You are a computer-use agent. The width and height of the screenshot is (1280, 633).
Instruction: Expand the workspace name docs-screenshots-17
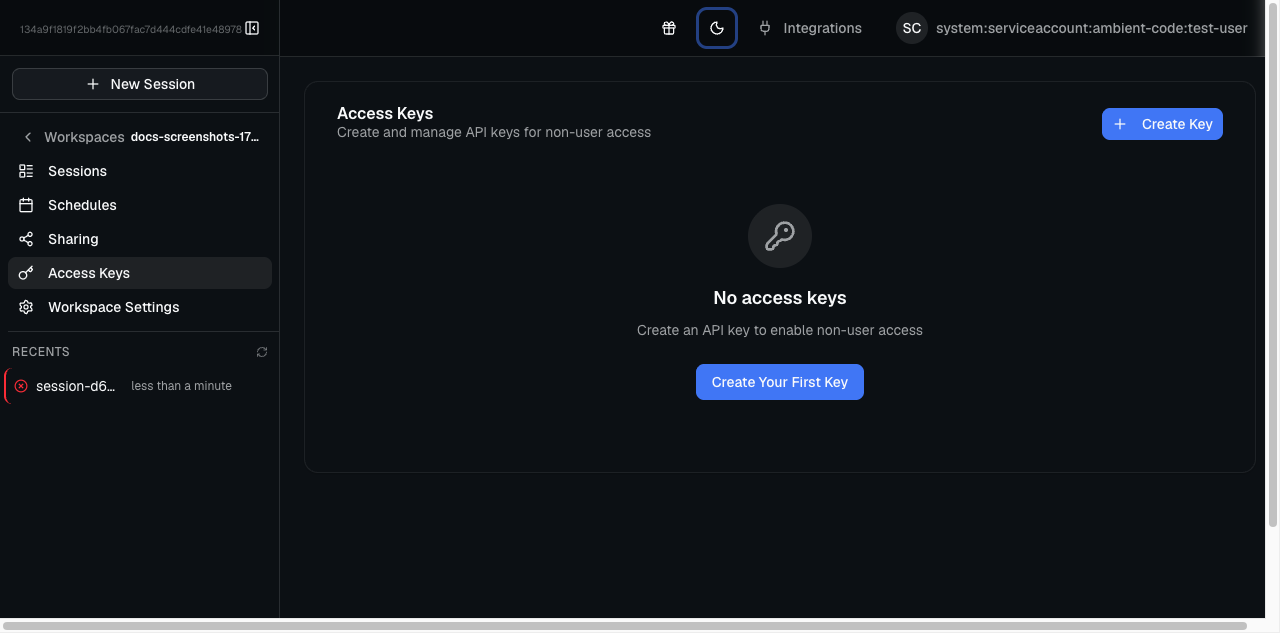[195, 136]
